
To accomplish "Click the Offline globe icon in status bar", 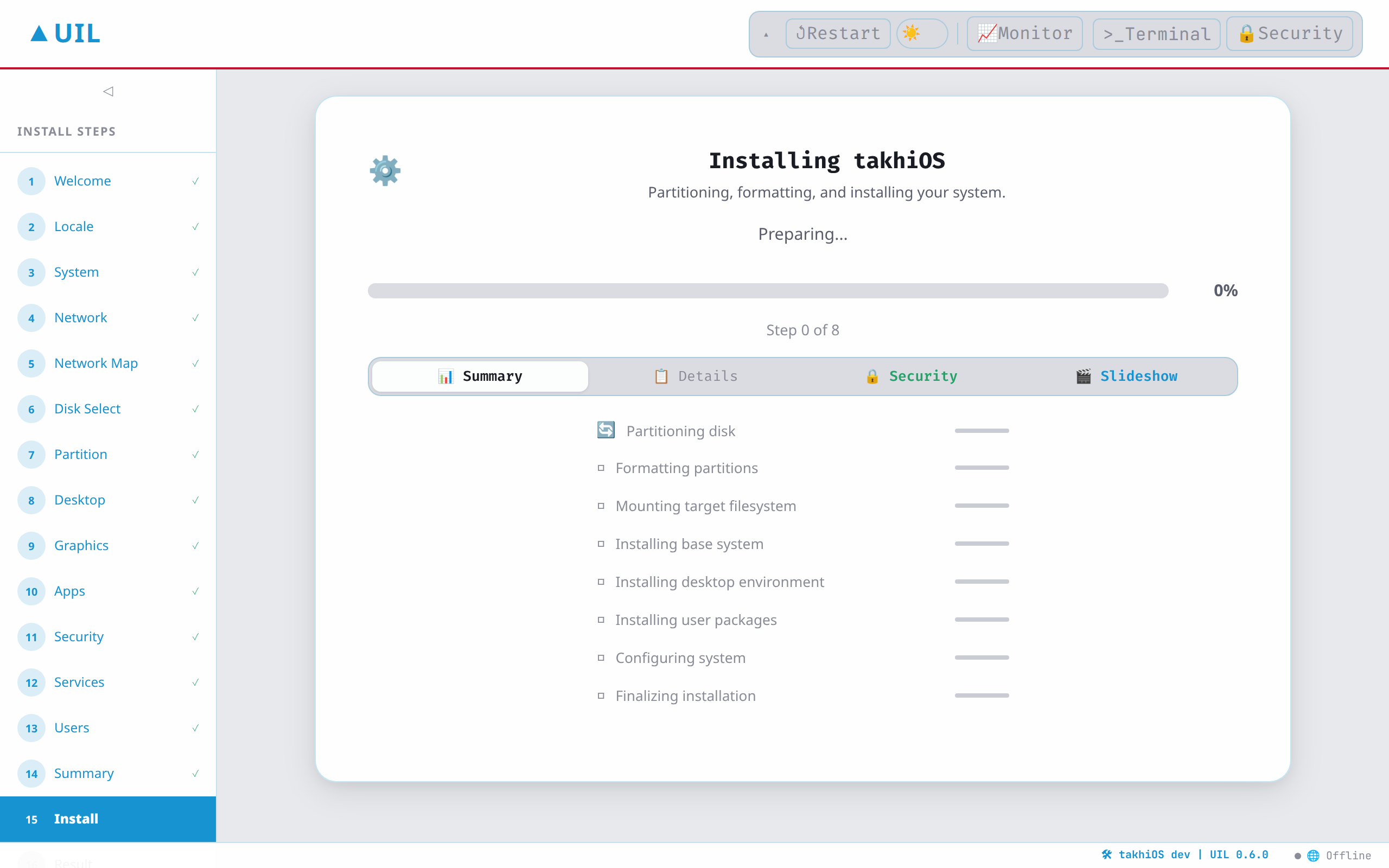I will 1313,856.
